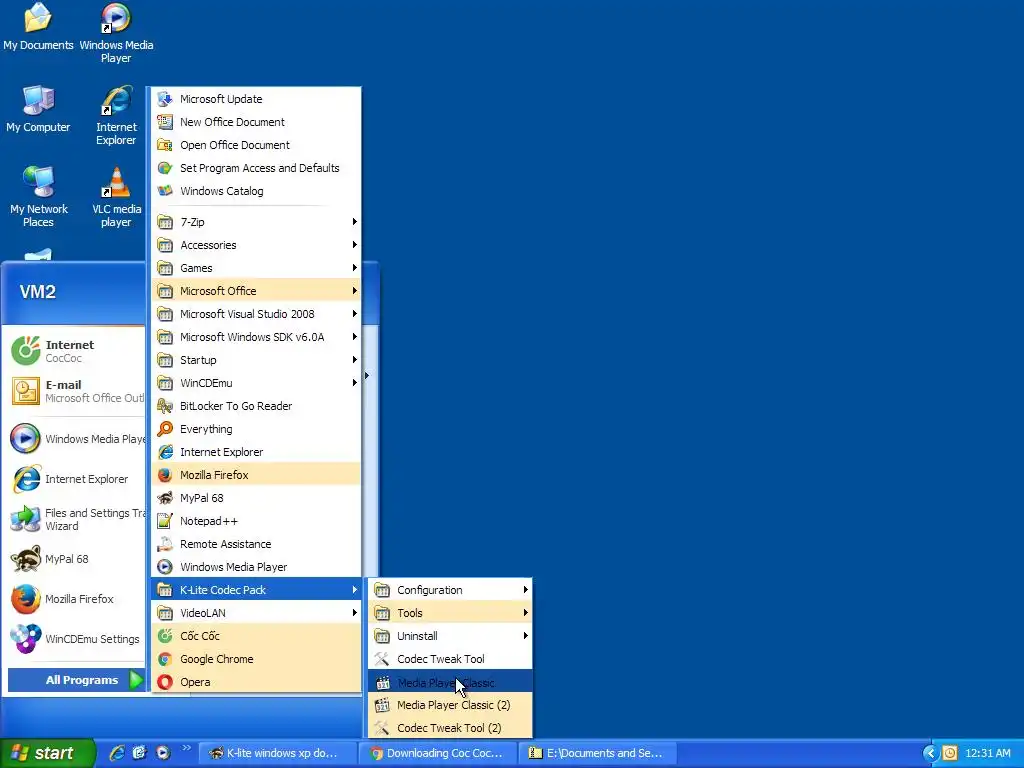Expand the Configuration submenu arrow
The image size is (1024, 768).
(x=525, y=590)
